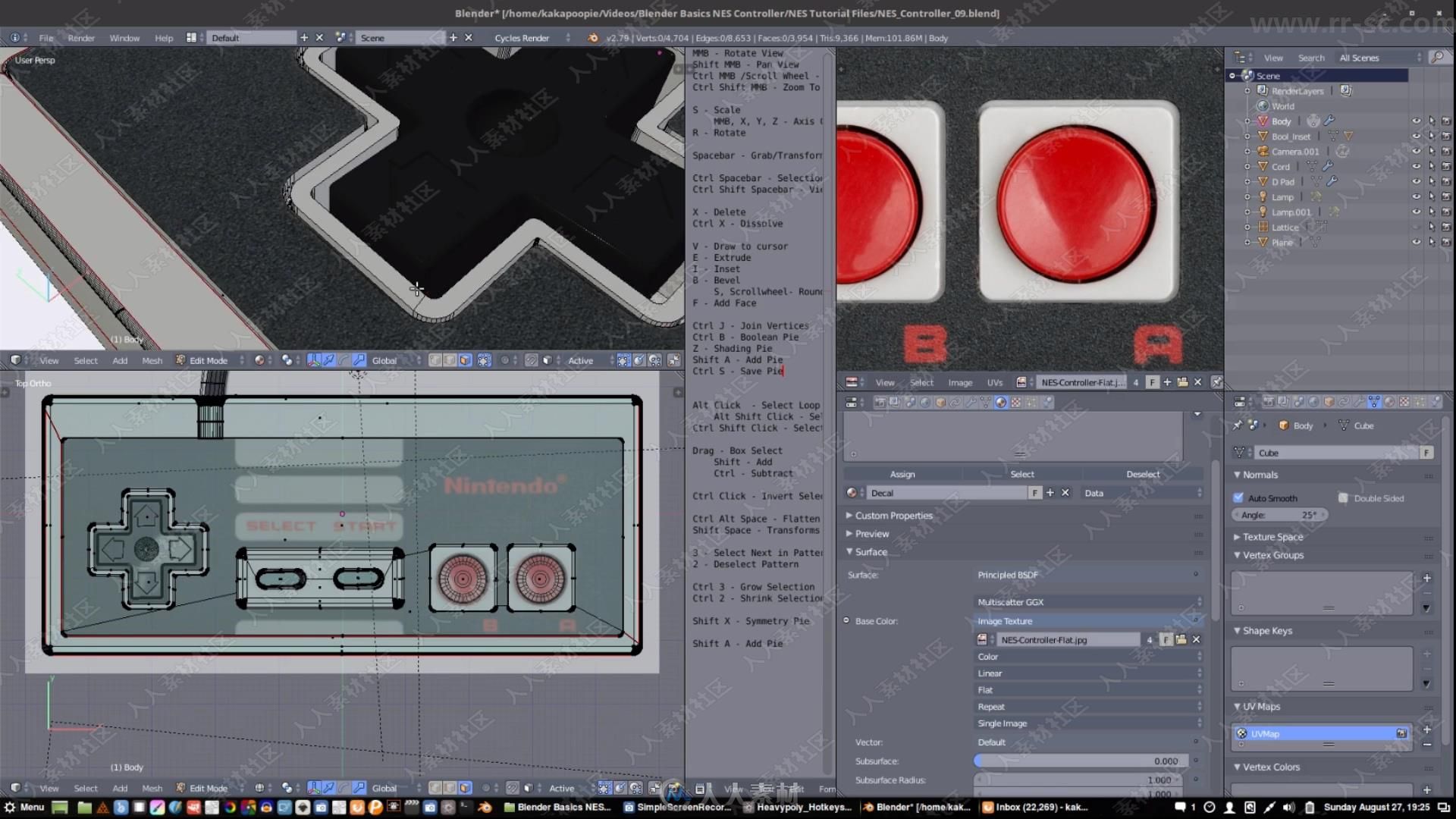Open the File menu

click(x=46, y=38)
